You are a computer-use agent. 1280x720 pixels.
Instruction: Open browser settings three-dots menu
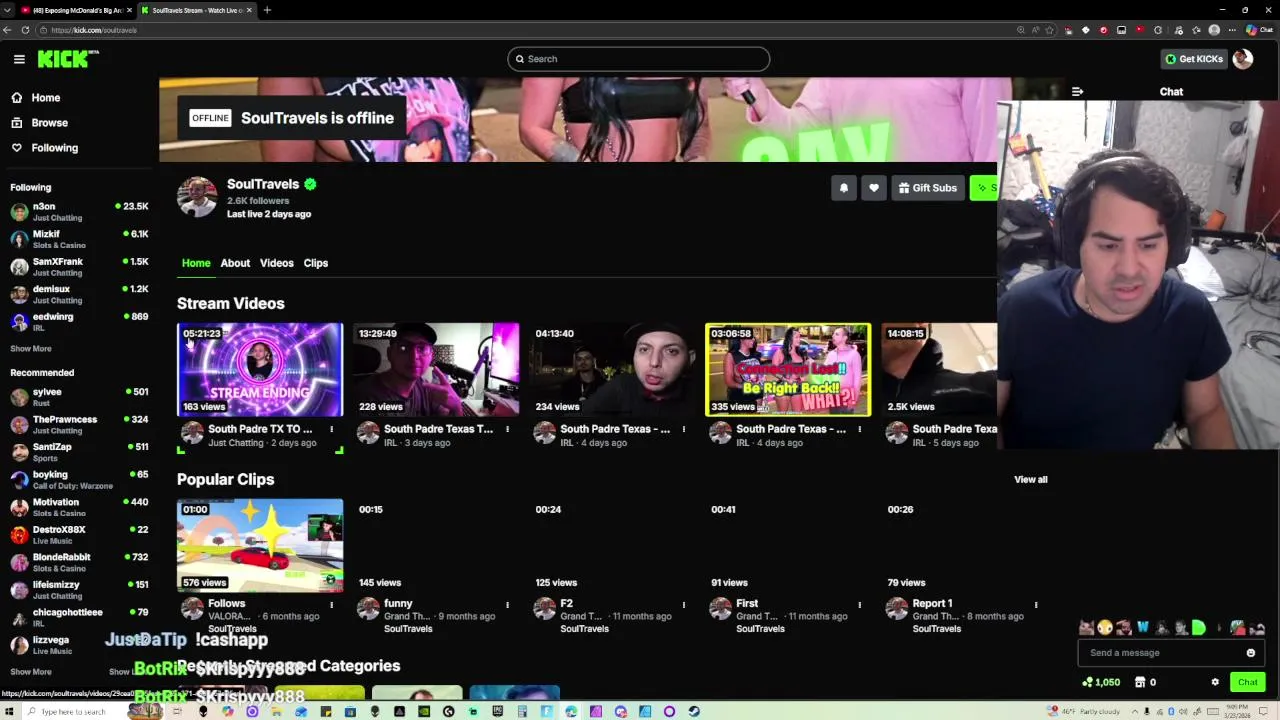(x=1232, y=30)
